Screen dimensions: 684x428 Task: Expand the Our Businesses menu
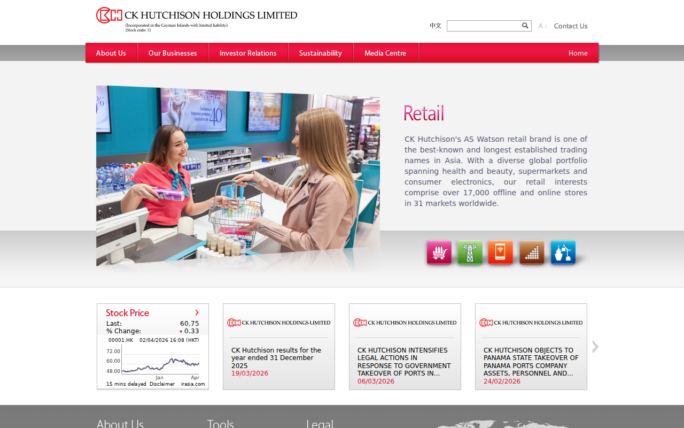click(173, 53)
